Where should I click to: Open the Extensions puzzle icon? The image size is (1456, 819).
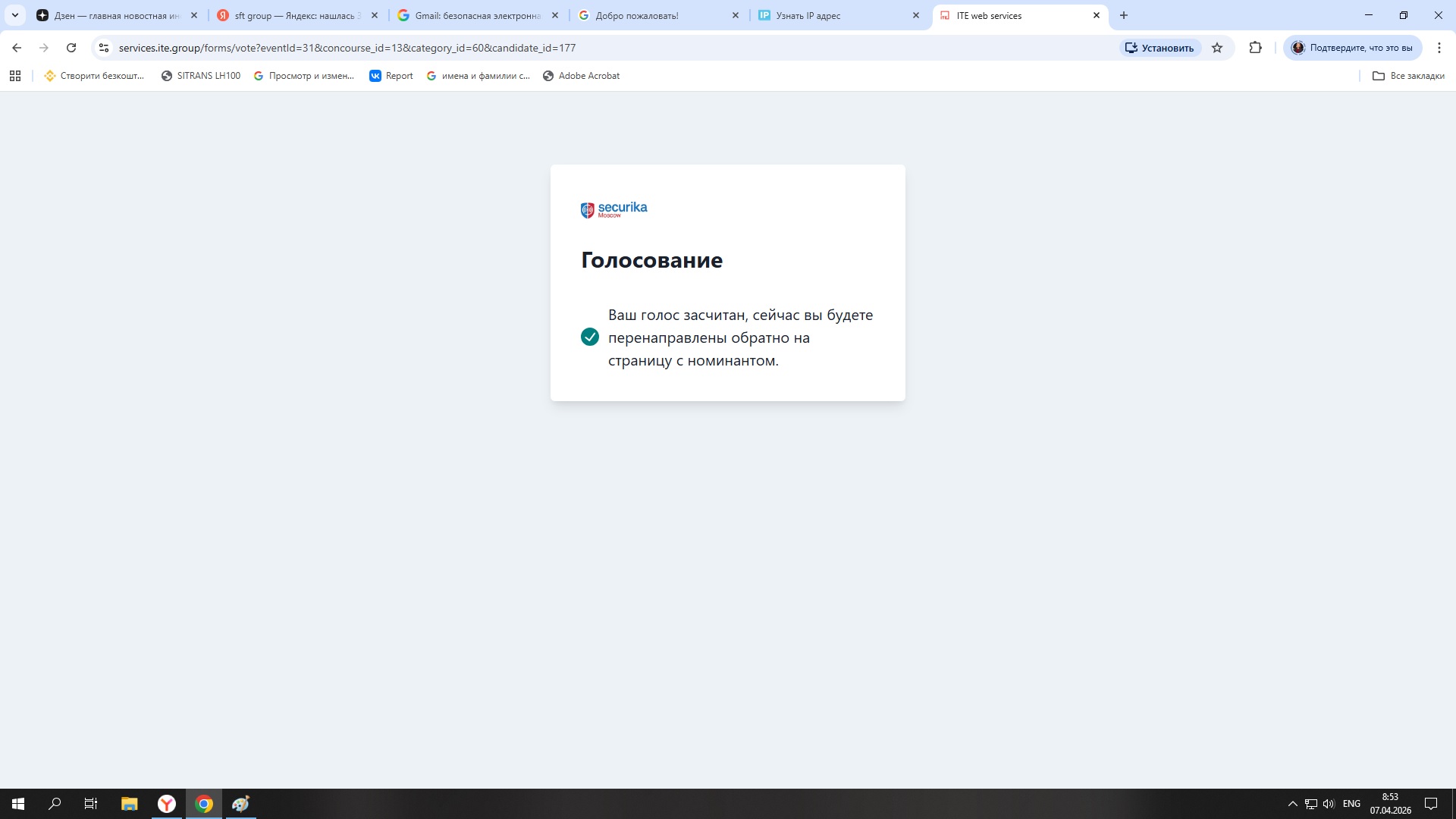point(1255,48)
